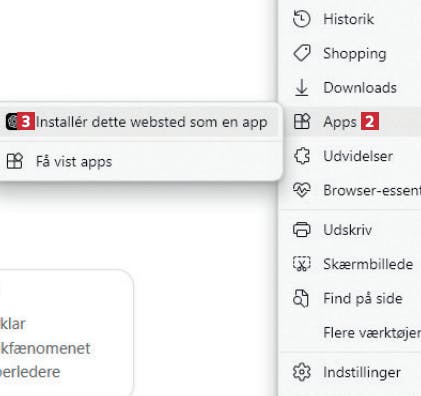Open the Downloads entry
The height and width of the screenshot is (396, 421).
350,88
